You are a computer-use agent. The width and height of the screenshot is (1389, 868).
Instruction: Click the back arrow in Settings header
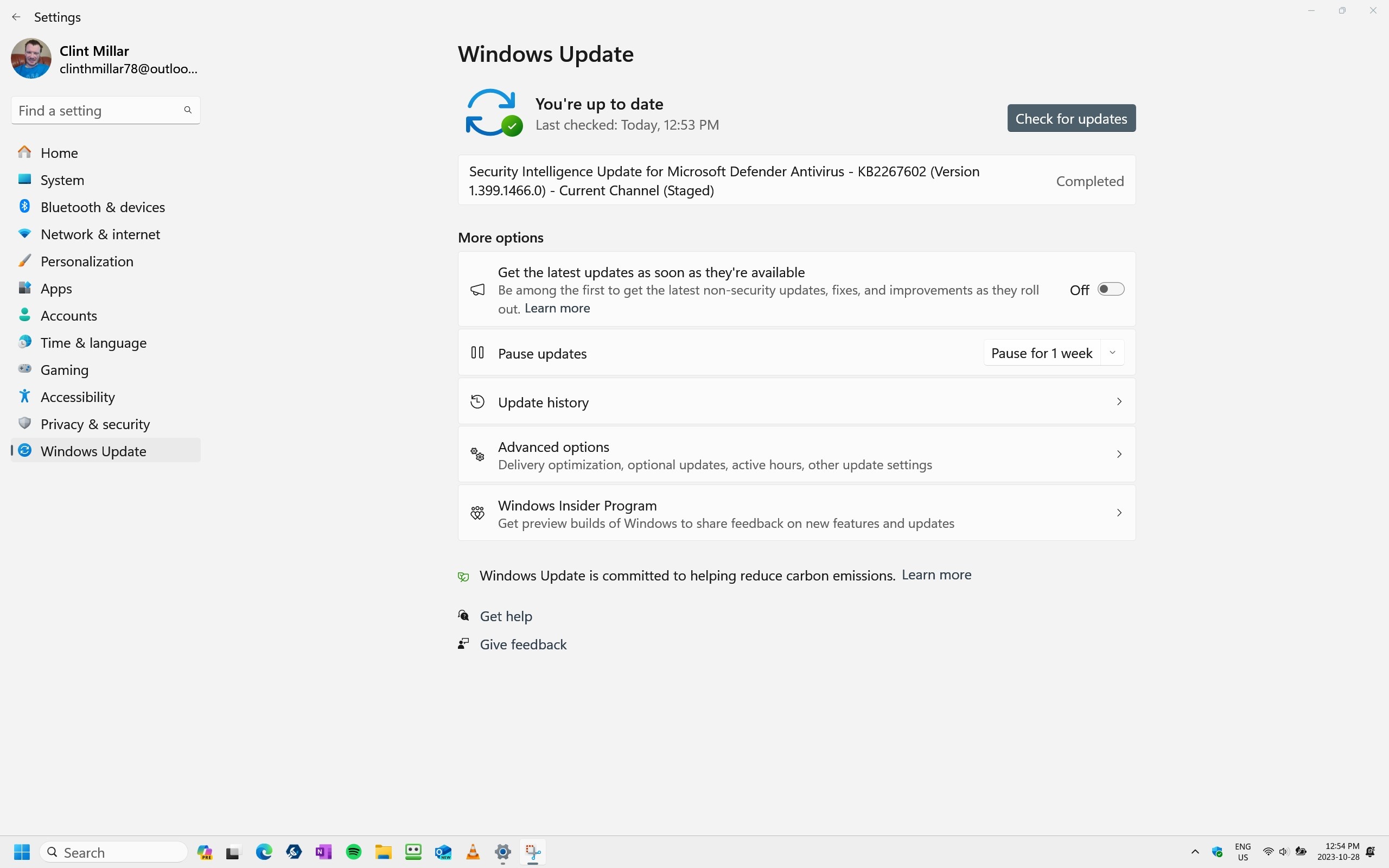(16, 17)
